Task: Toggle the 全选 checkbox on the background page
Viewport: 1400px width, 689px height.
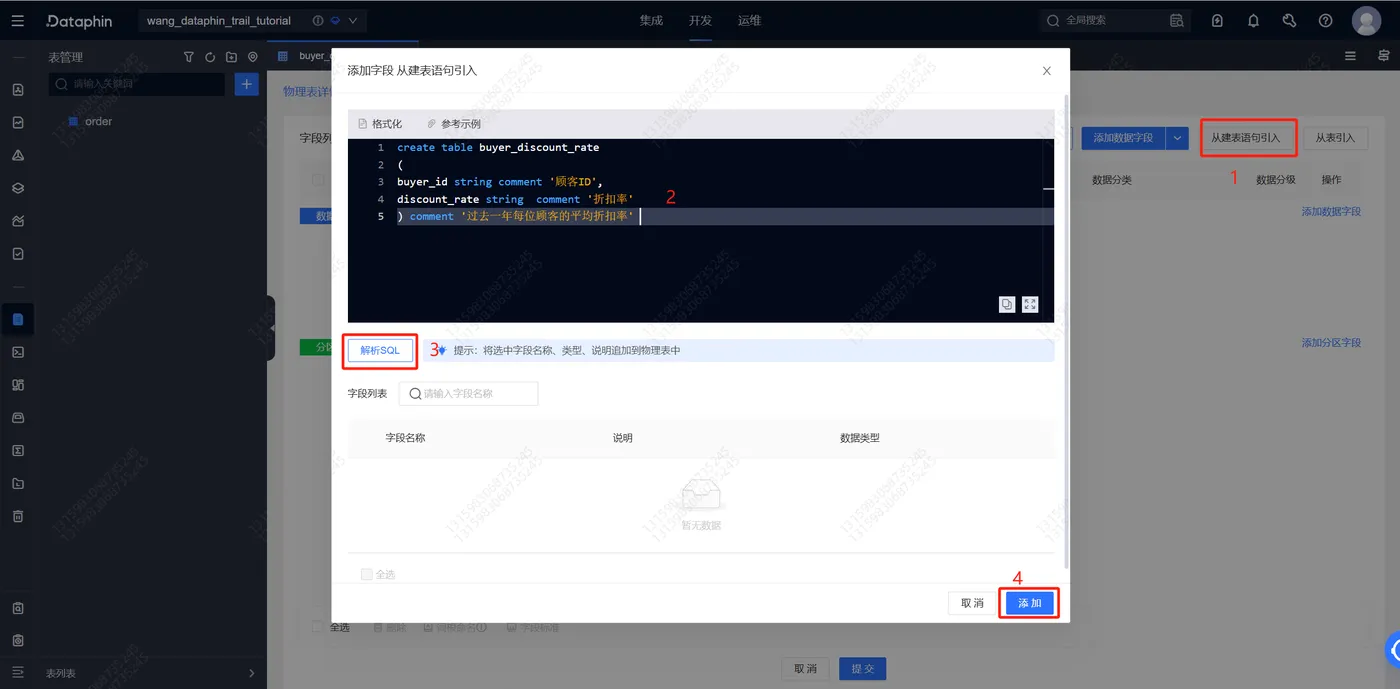Action: [x=318, y=627]
